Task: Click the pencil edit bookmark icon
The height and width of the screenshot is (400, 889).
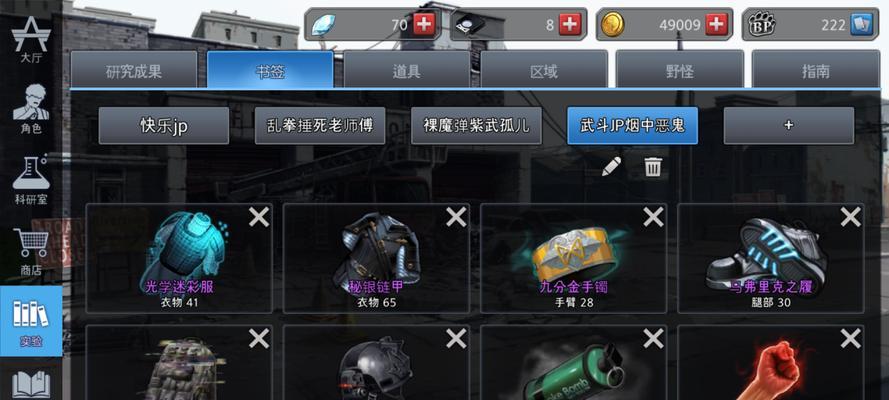Action: [611, 167]
